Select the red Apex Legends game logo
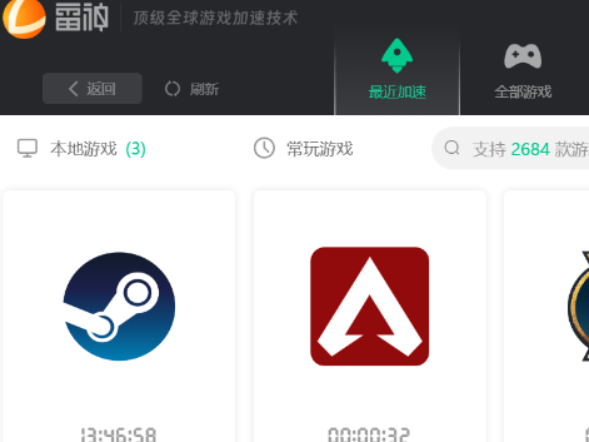The height and width of the screenshot is (442, 589). pyautogui.click(x=370, y=306)
